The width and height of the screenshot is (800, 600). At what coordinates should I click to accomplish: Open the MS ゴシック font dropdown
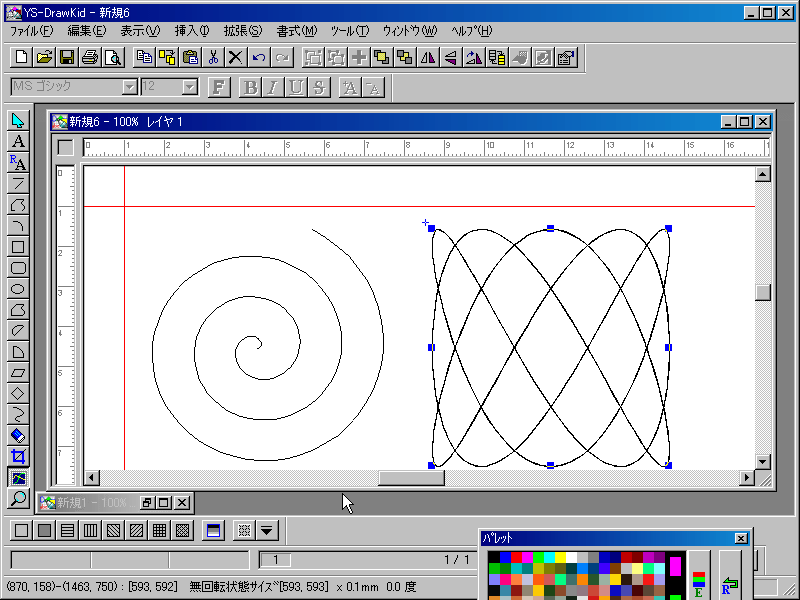tap(130, 87)
